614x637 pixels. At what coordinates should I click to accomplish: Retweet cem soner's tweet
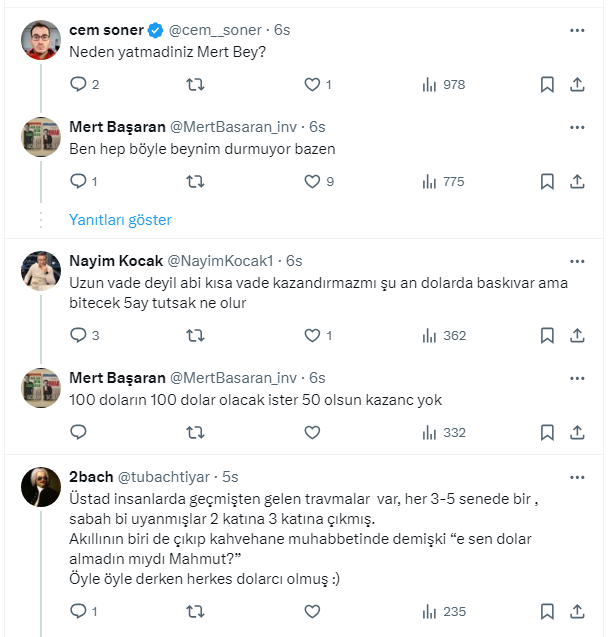(x=196, y=85)
